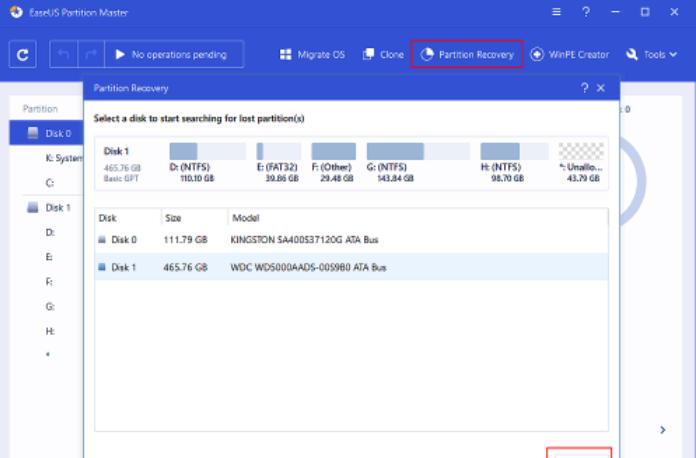
Task: Click WDC WD5000AADS ATA Bus model
Action: (308, 267)
